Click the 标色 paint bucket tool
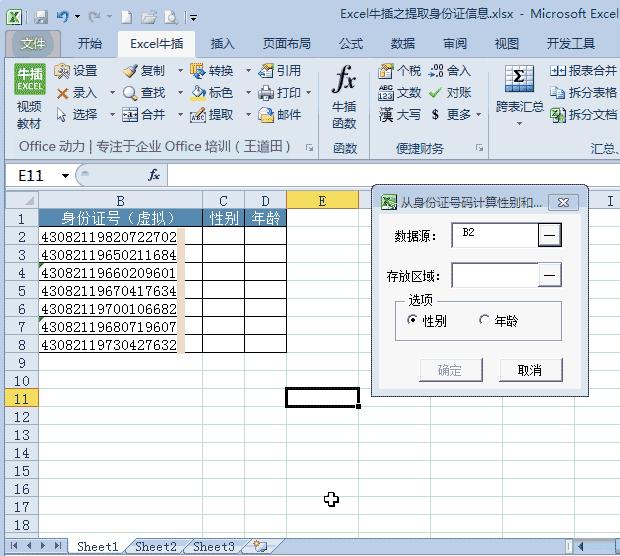Image resolution: width=620 pixels, height=556 pixels. click(212, 93)
